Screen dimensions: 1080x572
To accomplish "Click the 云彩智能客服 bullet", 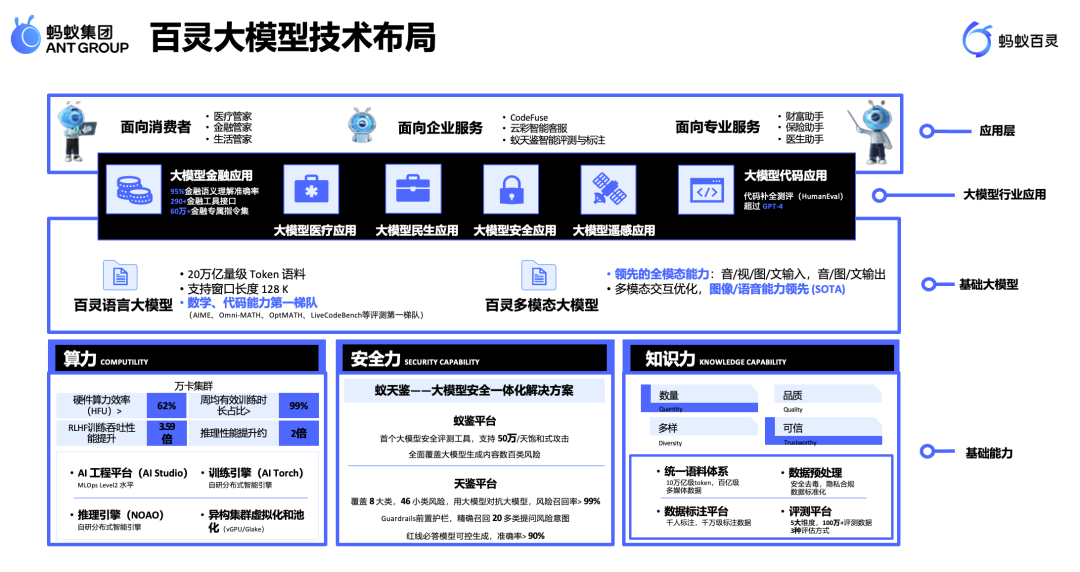I will (535, 128).
